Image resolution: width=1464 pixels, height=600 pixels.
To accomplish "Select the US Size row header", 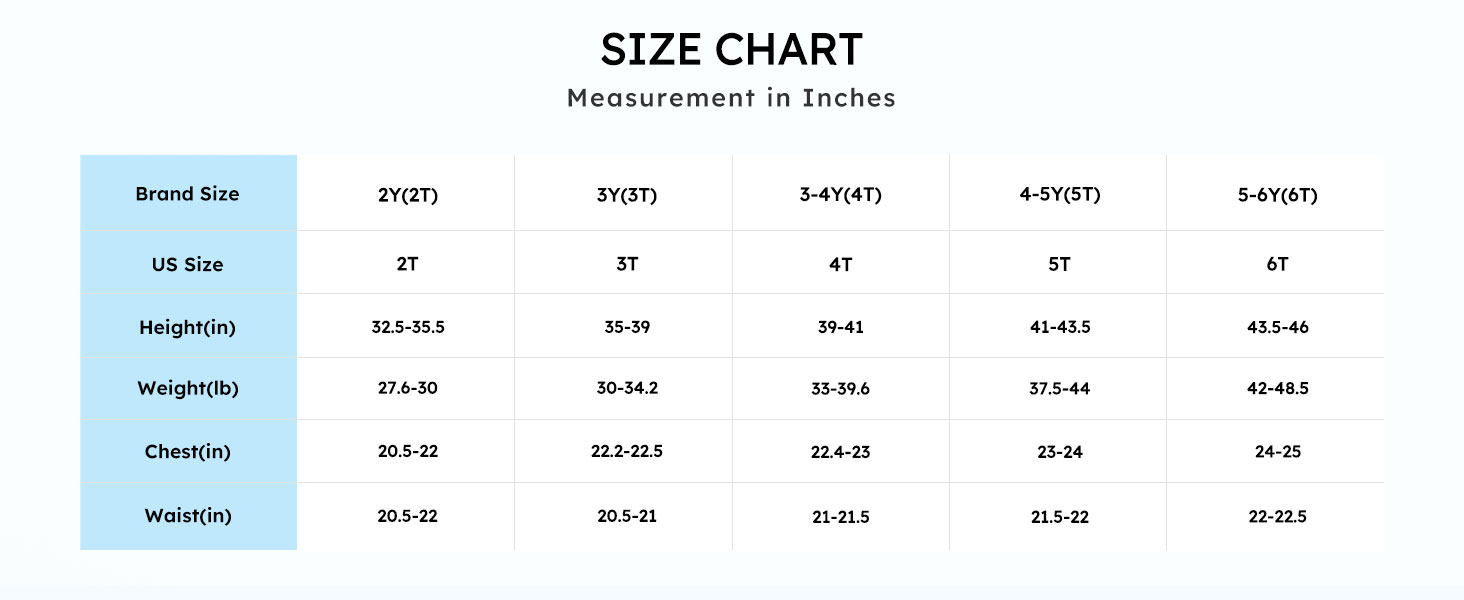I will 188,265.
